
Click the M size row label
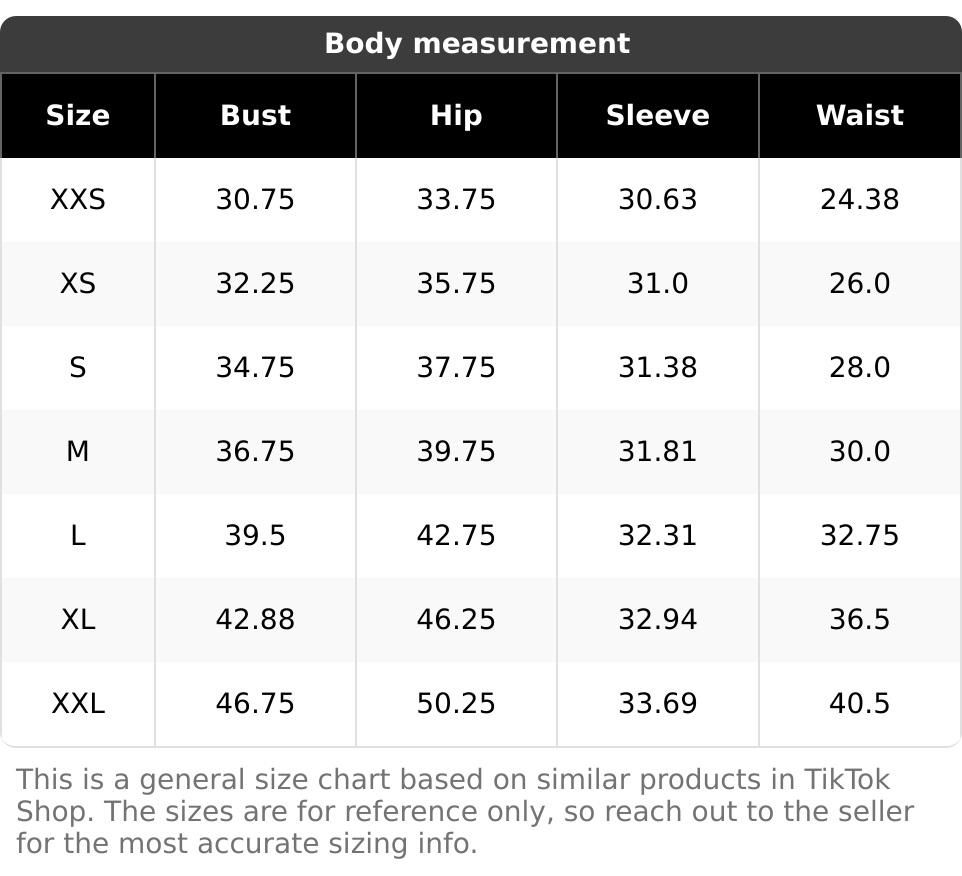[78, 452]
